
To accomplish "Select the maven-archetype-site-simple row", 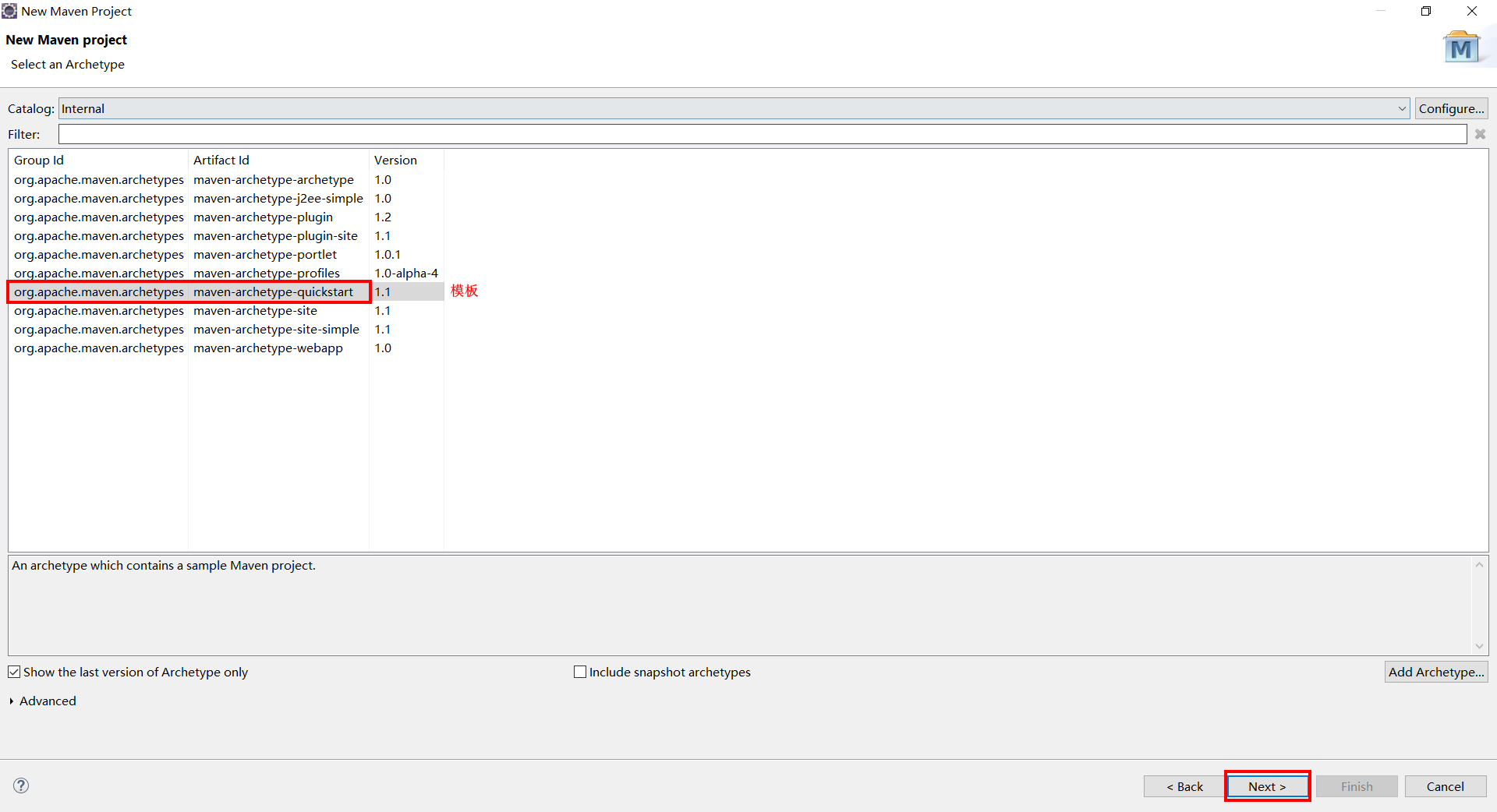I will 226,329.
